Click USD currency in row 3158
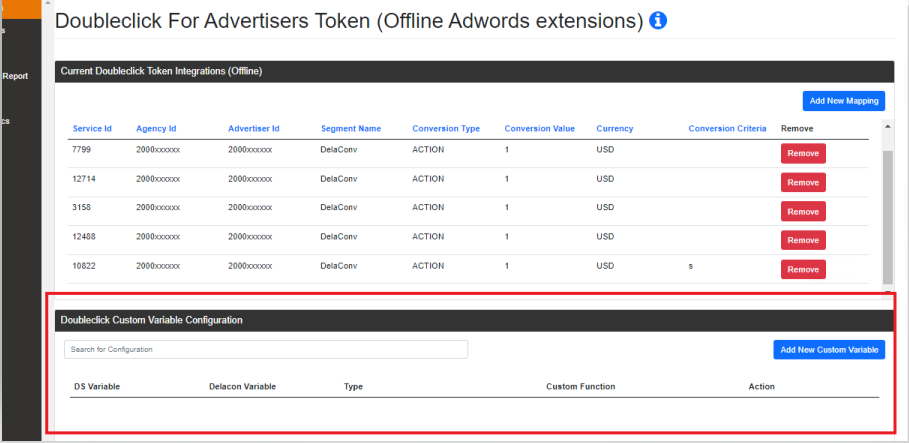The height and width of the screenshot is (443, 909). pos(605,208)
